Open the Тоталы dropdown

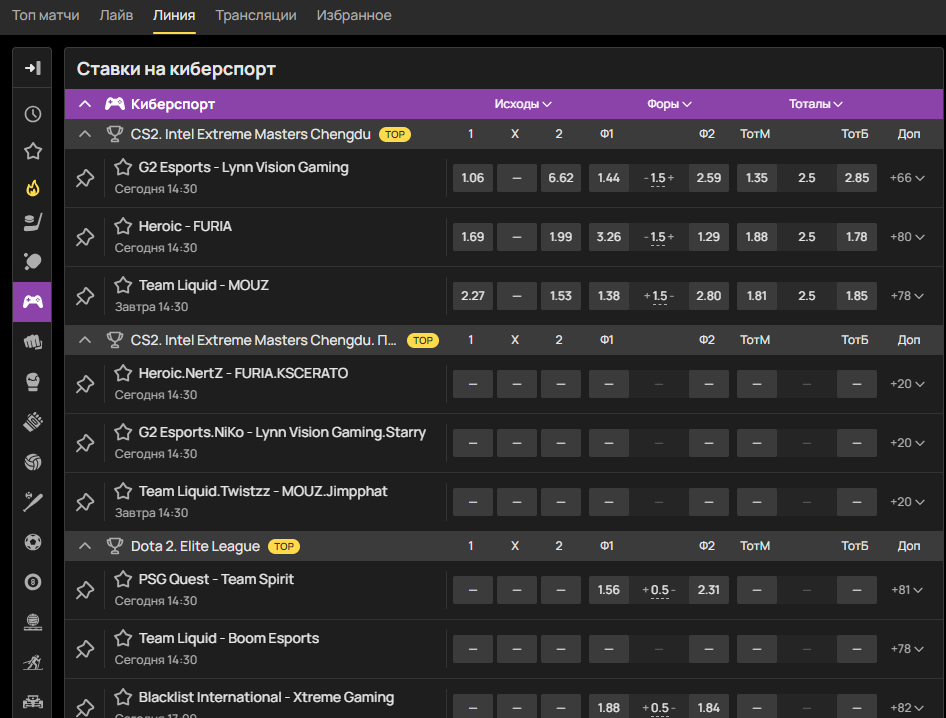click(815, 104)
